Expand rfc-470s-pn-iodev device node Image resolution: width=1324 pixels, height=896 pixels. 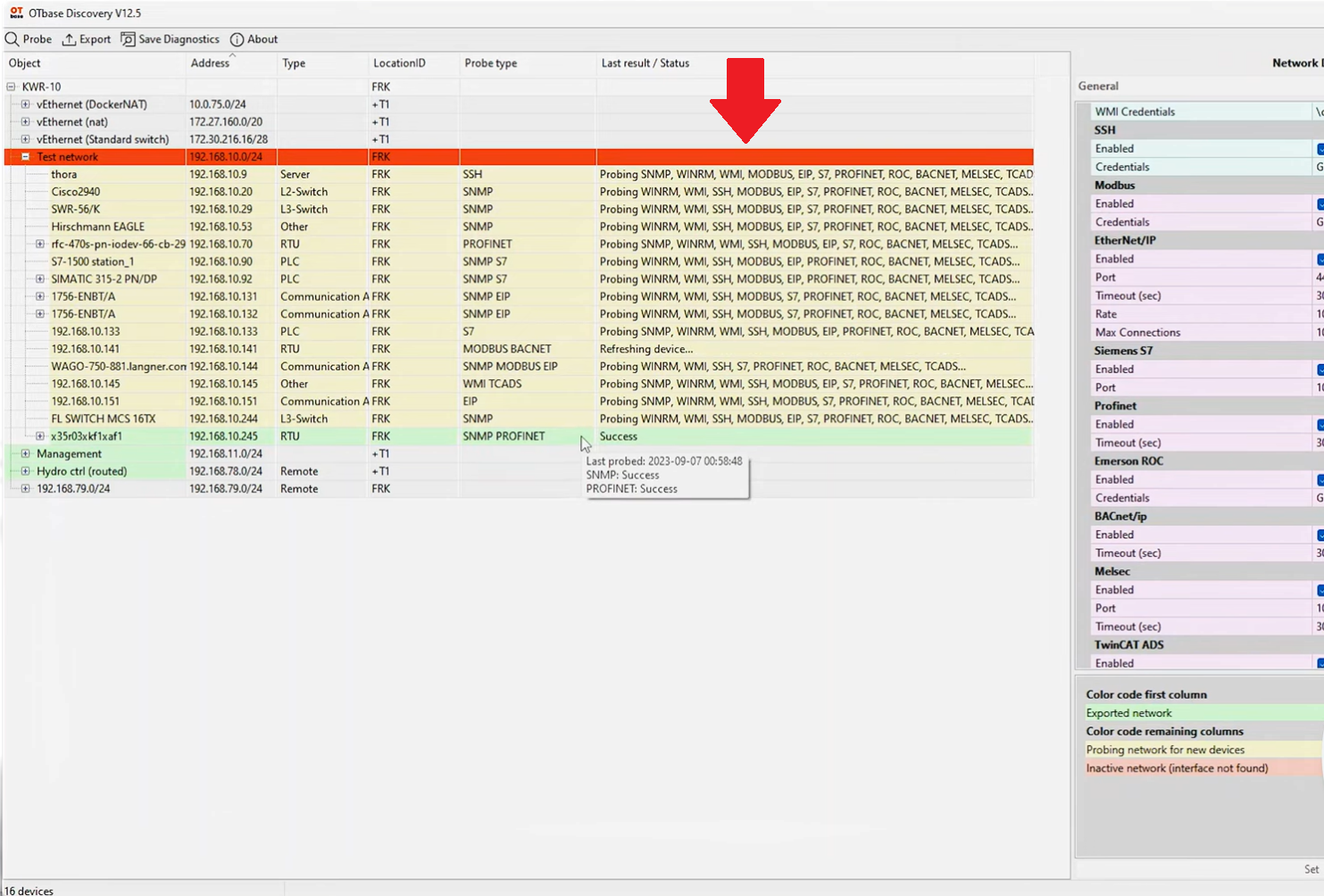40,244
